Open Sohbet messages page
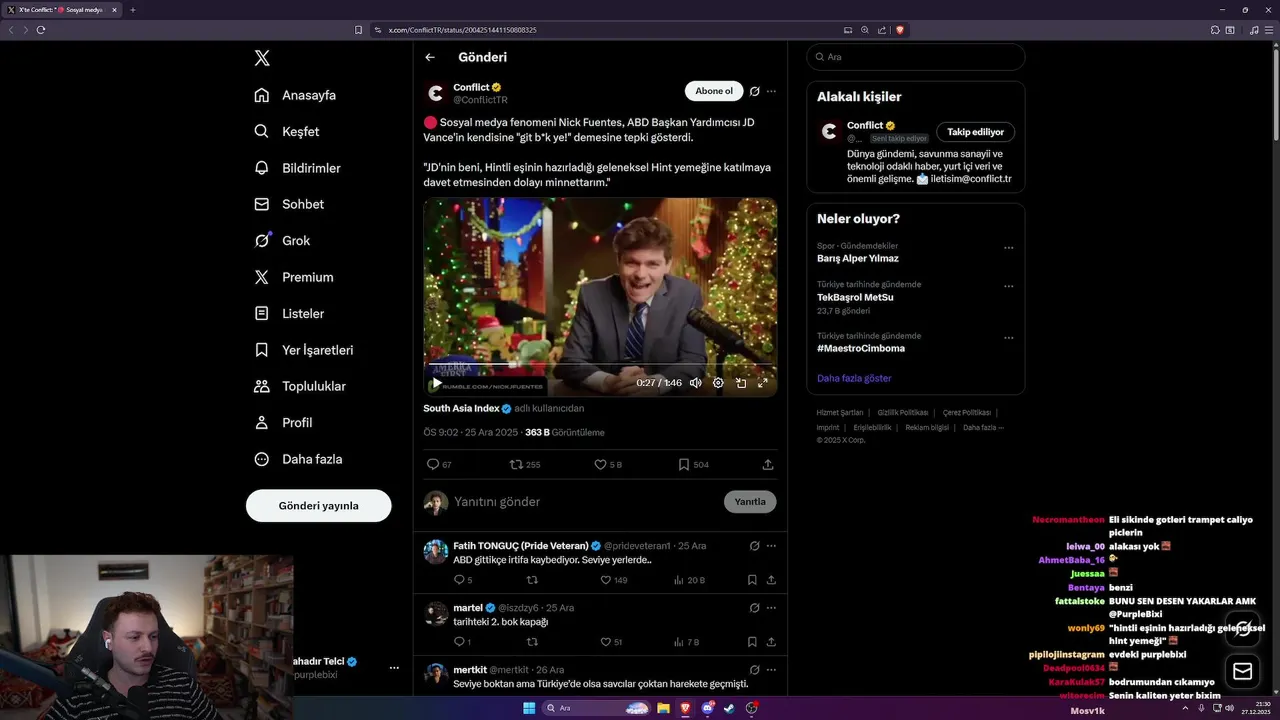Viewport: 1280px width, 720px height. [x=289, y=204]
